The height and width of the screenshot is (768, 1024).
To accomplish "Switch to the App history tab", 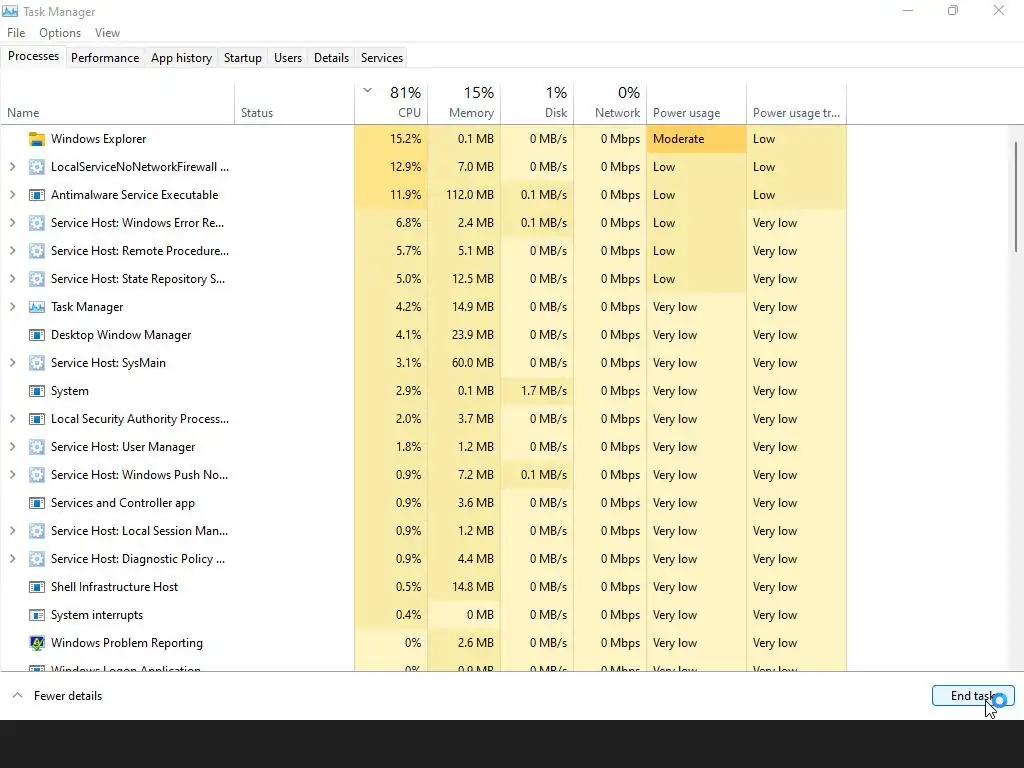I will click(x=182, y=58).
